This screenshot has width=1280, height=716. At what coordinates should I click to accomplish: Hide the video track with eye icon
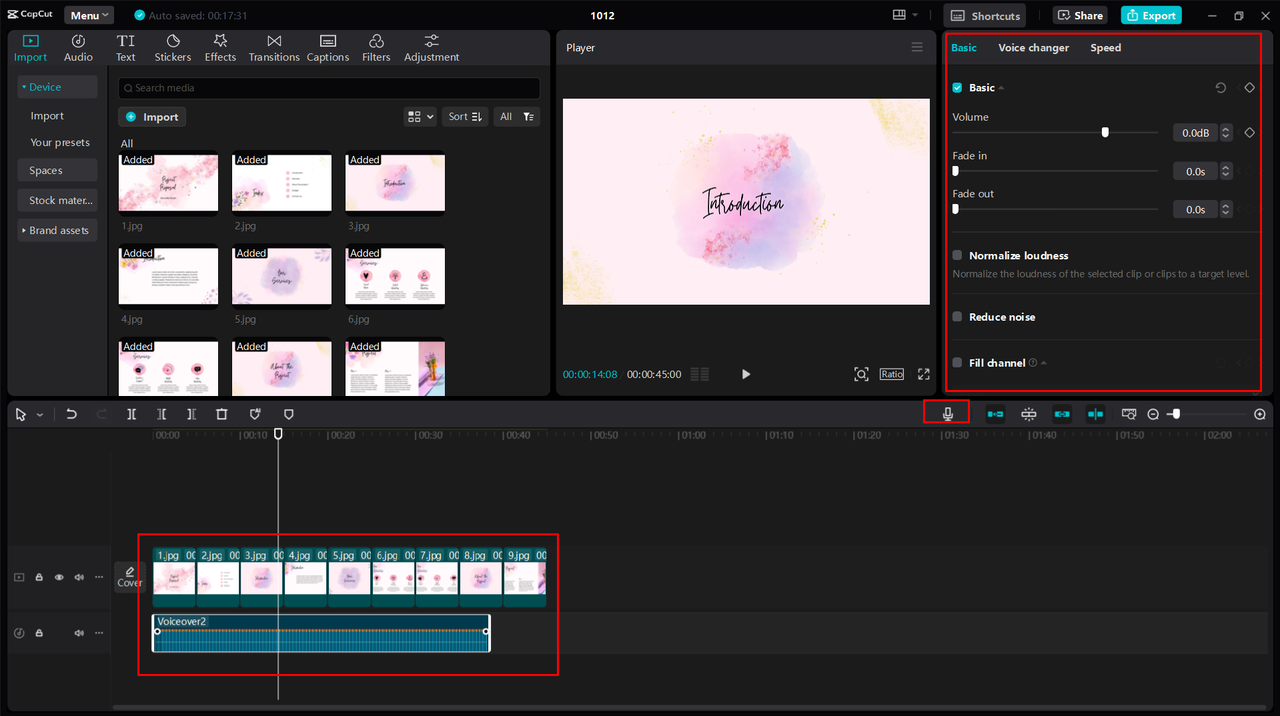click(59, 577)
